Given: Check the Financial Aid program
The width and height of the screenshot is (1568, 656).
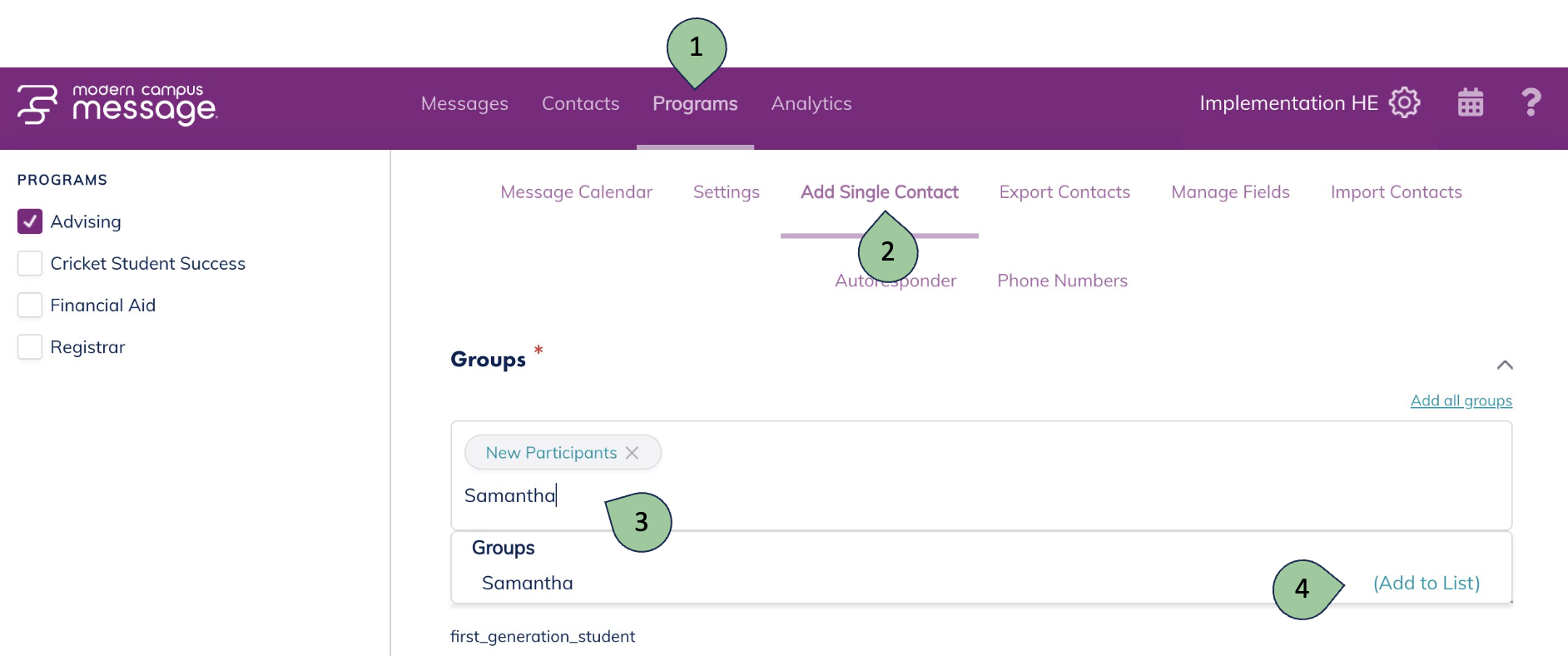Looking at the screenshot, I should coord(30,306).
